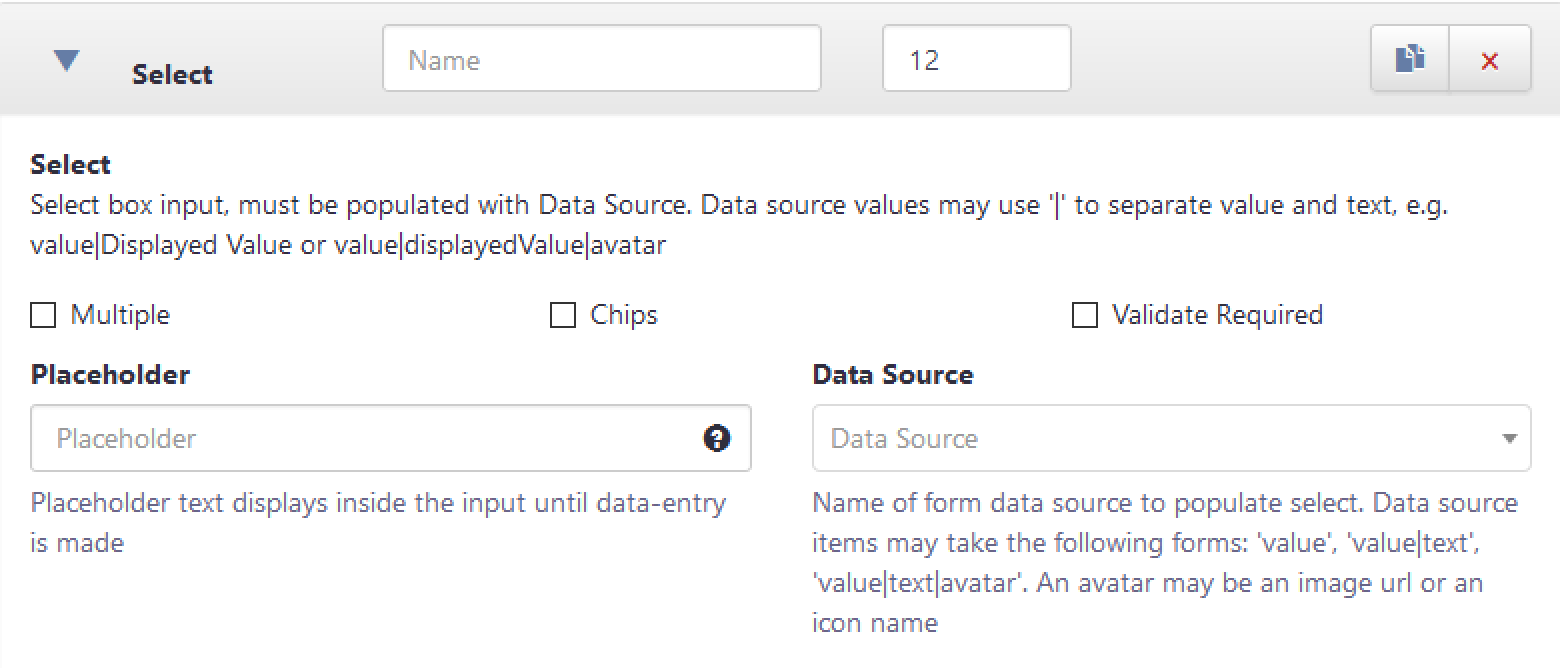The height and width of the screenshot is (668, 1560).
Task: Click inside the Name input field
Action: click(600, 58)
